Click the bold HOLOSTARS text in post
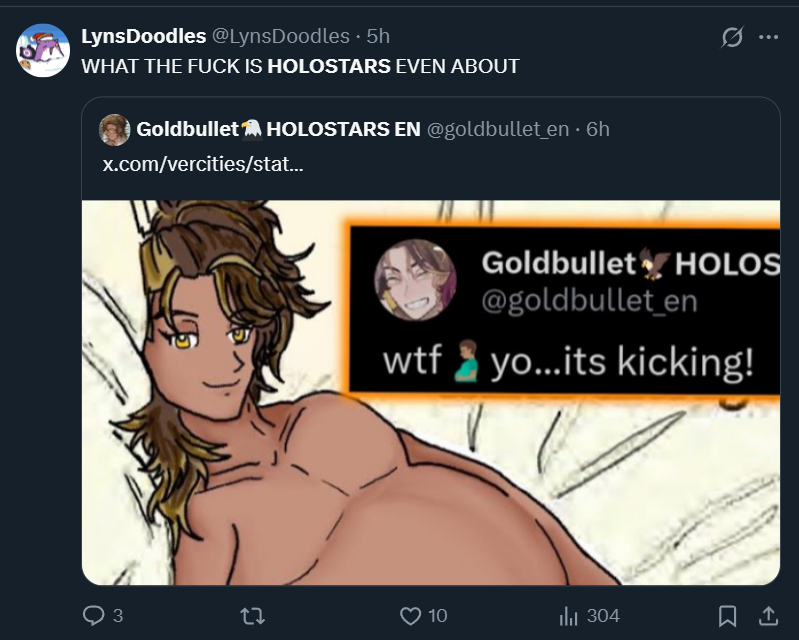The image size is (799, 640). (x=329, y=66)
